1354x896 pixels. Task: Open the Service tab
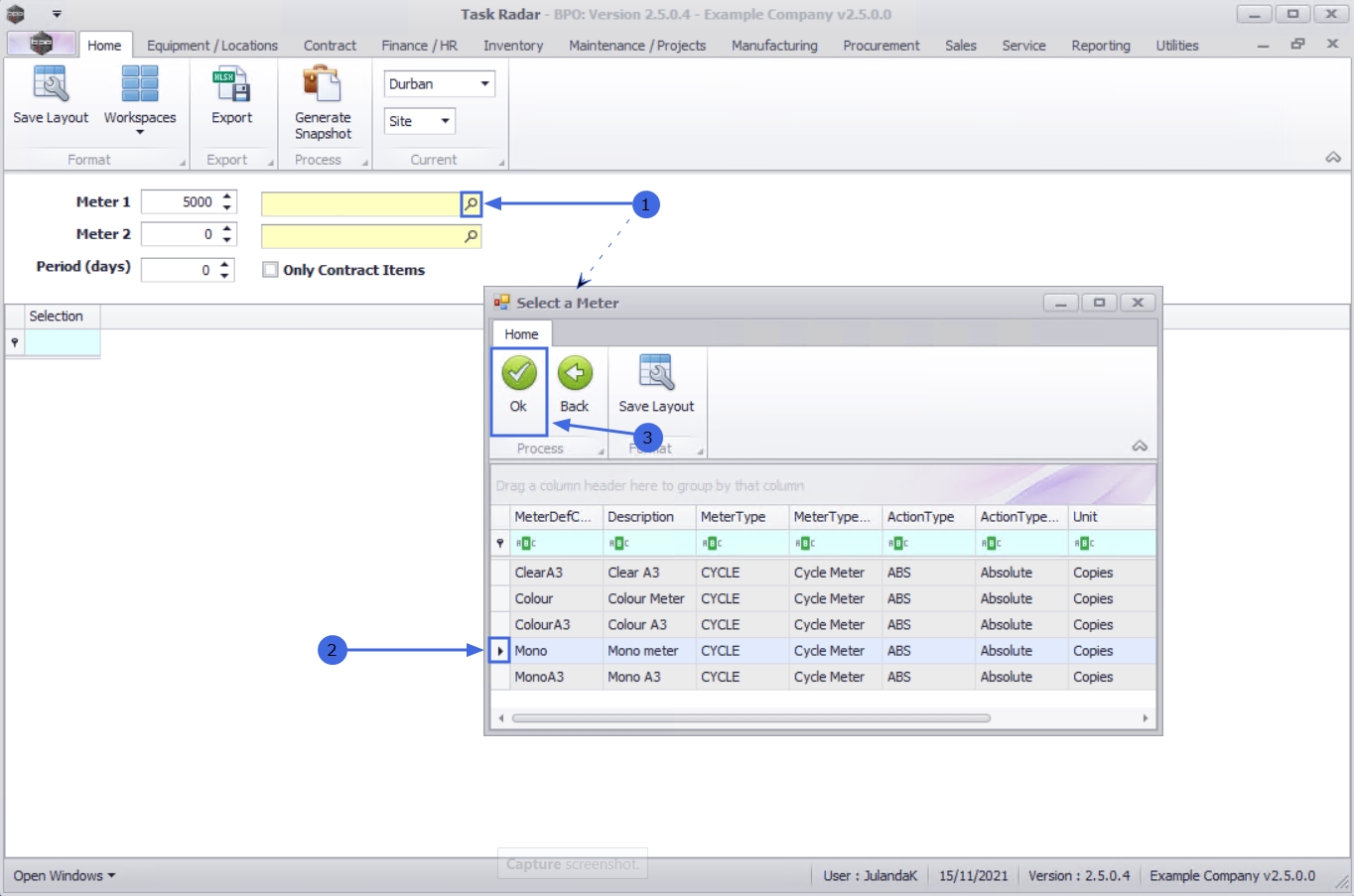(x=1023, y=46)
